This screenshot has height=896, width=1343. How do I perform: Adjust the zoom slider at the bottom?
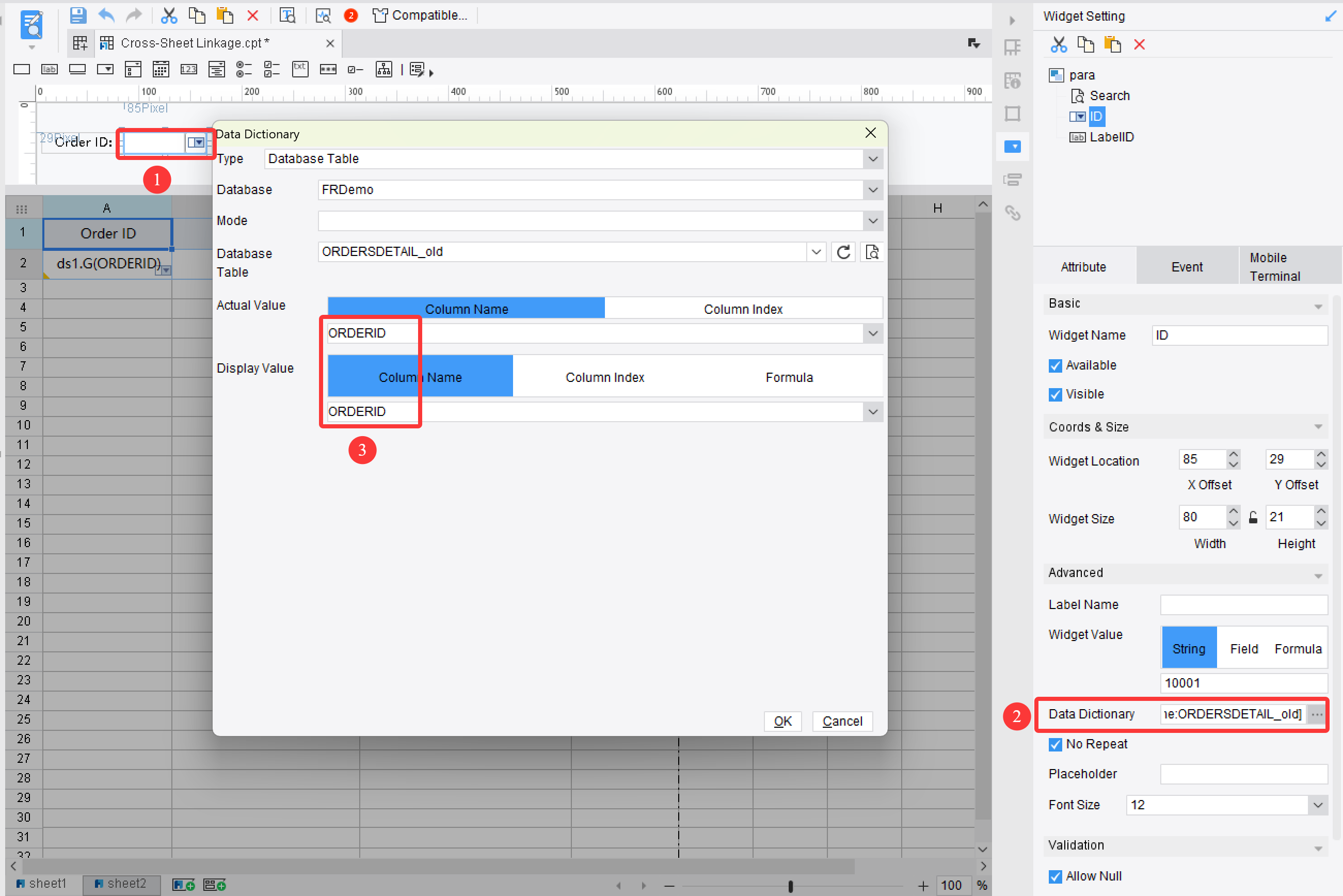click(790, 885)
